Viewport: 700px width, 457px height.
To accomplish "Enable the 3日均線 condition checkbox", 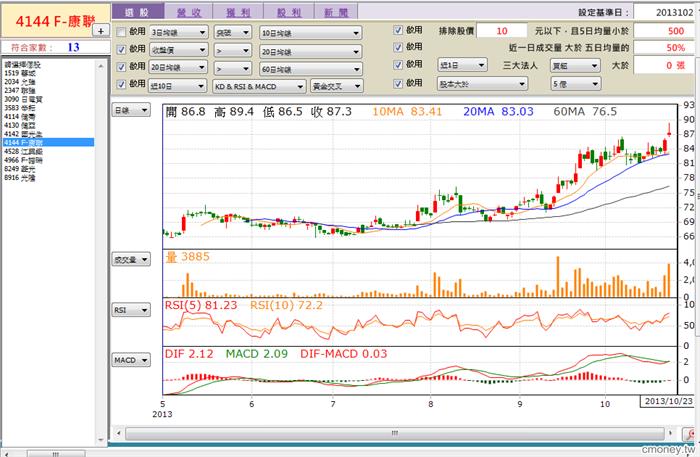I will (x=121, y=32).
